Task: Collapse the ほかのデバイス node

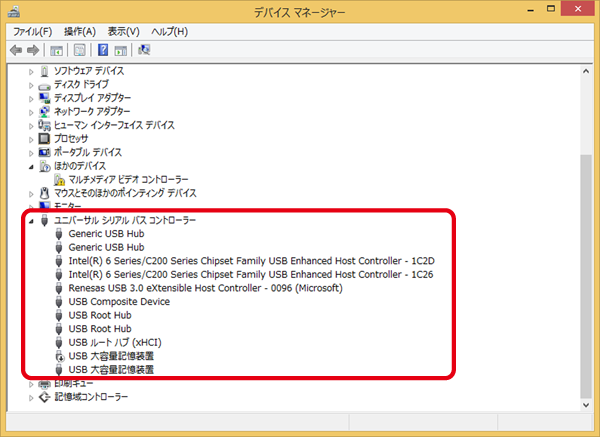Action: coord(31,167)
